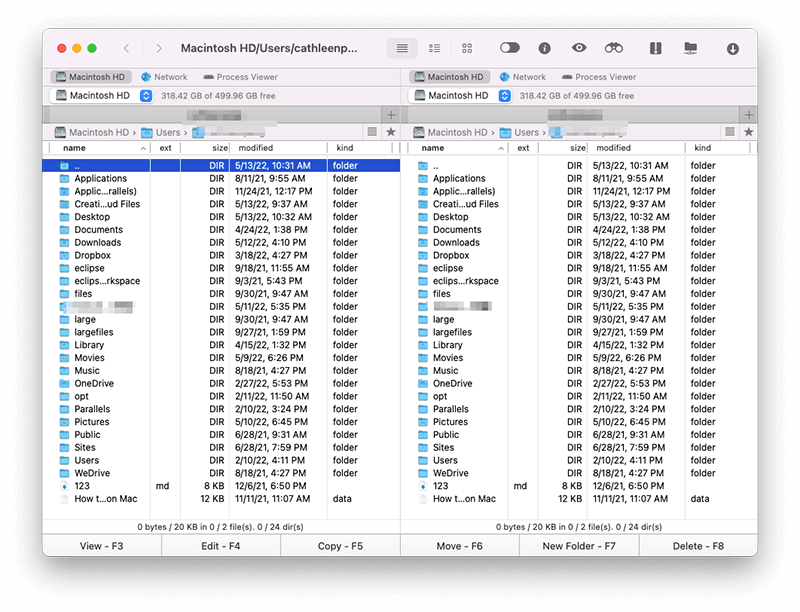Screen dimensions: 800x612
Task: Toggle favorite star in right pane
Action: [x=749, y=132]
